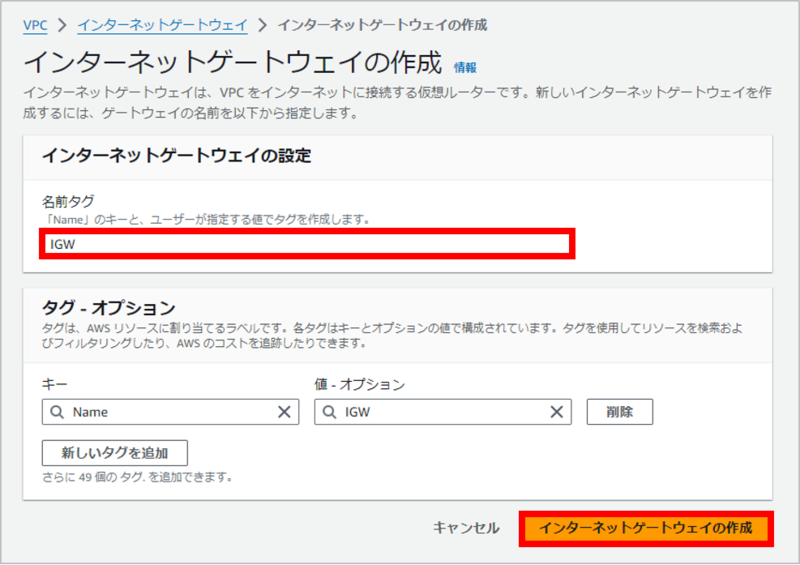Submit with orange インターネットゲートウェイの作成 button

point(646,528)
